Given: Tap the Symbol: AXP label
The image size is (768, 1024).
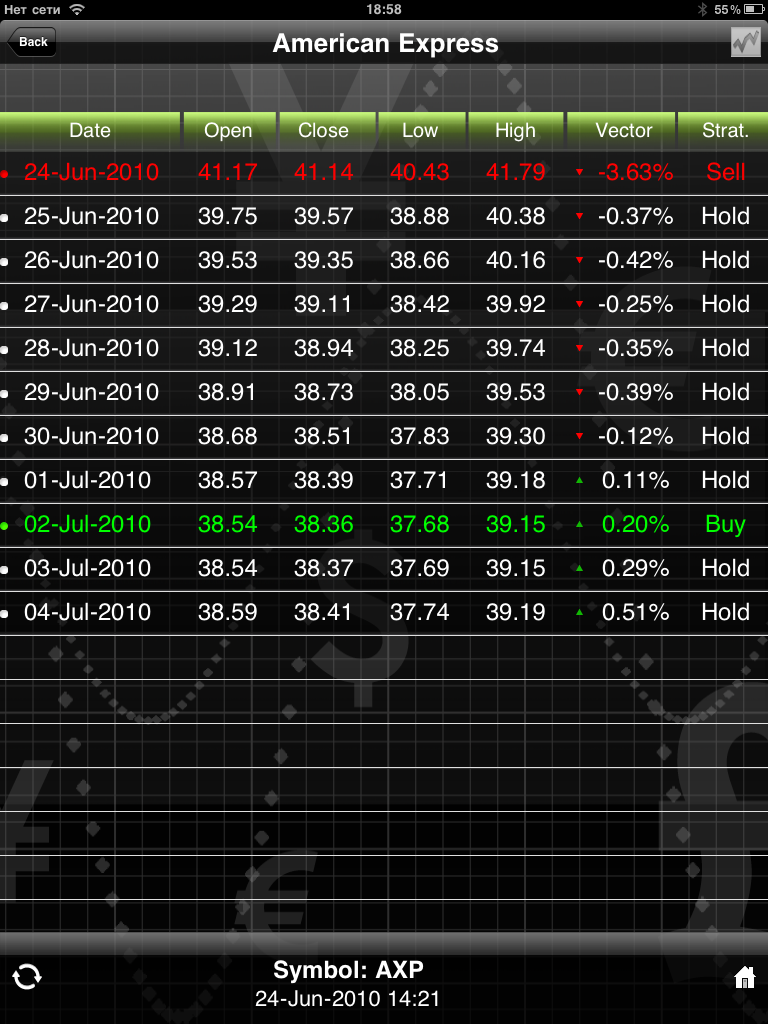Looking at the screenshot, I should 348,970.
